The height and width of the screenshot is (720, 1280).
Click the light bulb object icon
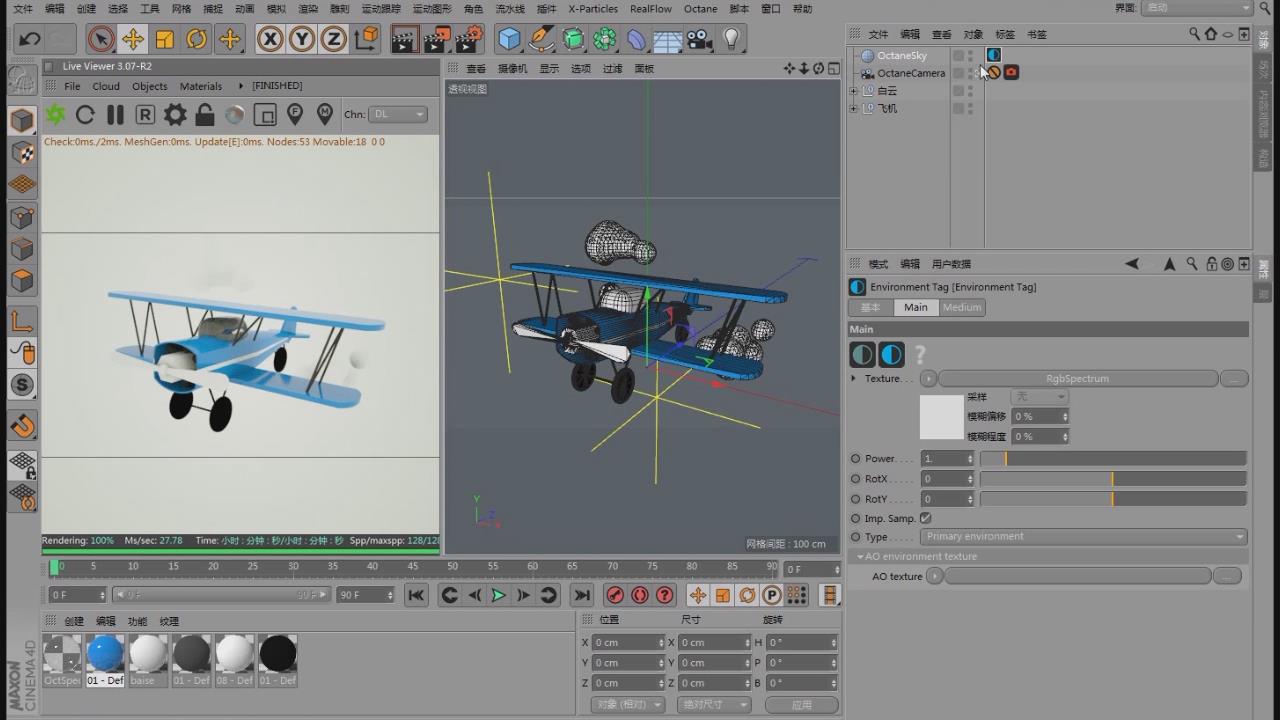[x=732, y=39]
